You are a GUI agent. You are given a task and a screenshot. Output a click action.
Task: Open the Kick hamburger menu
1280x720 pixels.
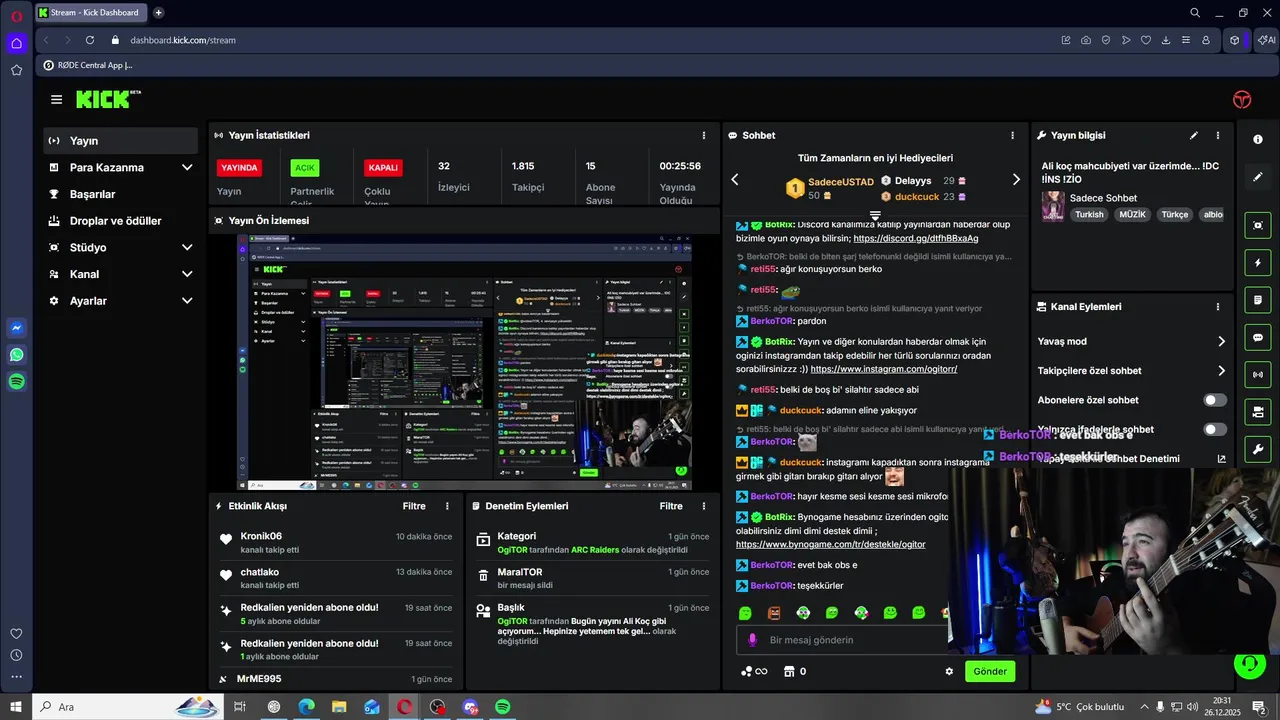tap(57, 99)
